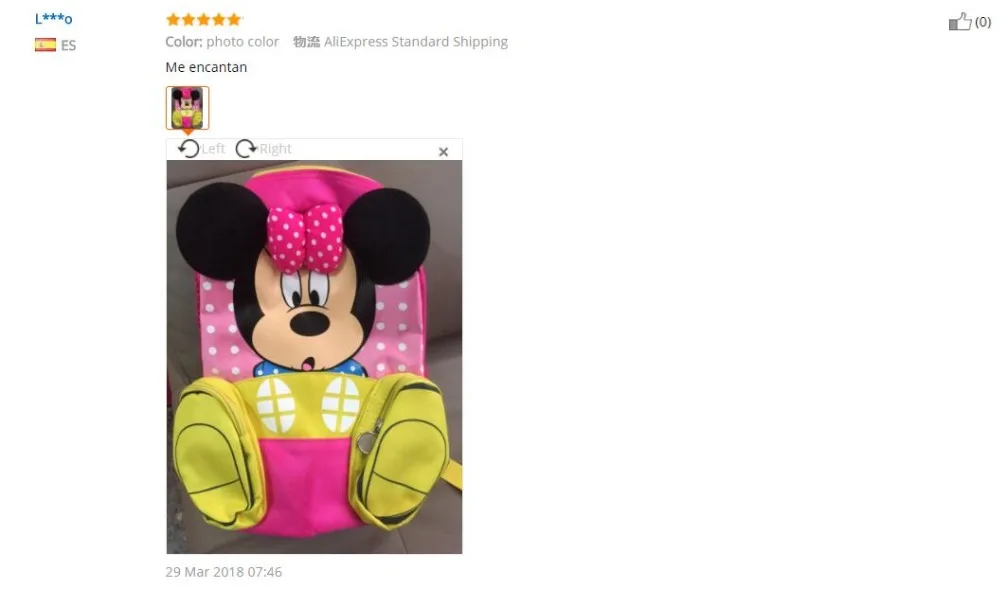Select the Minnie backpack review thumbnail

188,108
